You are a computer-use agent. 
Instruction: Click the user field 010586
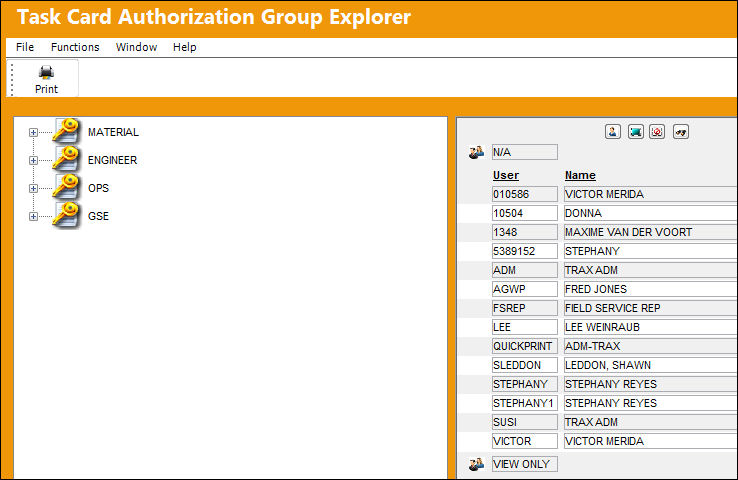(525, 194)
